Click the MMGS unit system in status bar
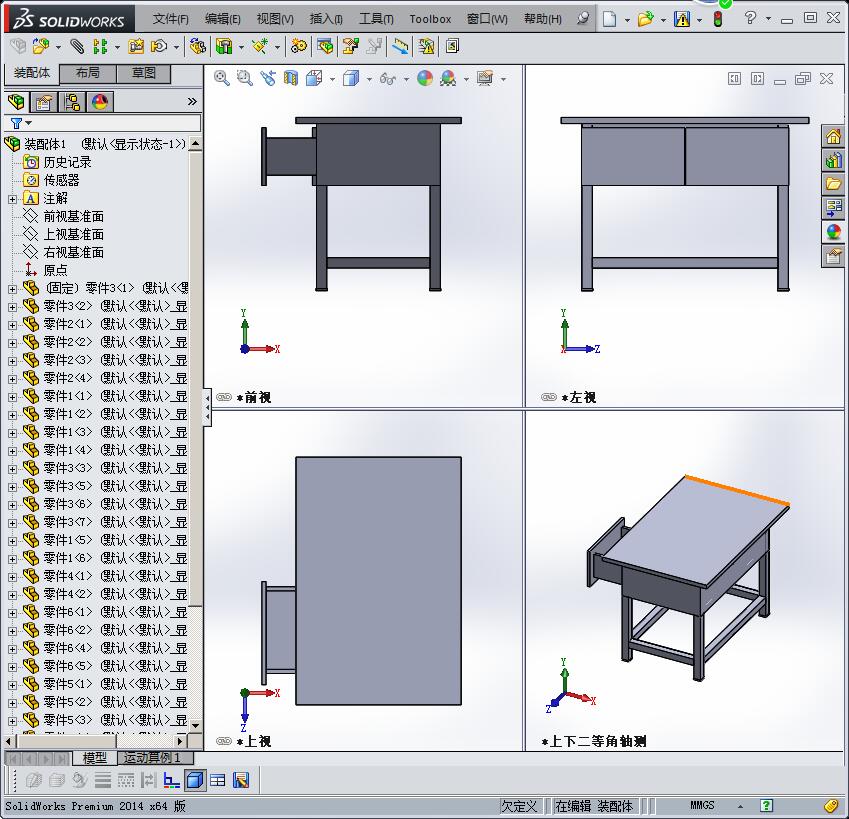The height and width of the screenshot is (819, 849). (702, 805)
